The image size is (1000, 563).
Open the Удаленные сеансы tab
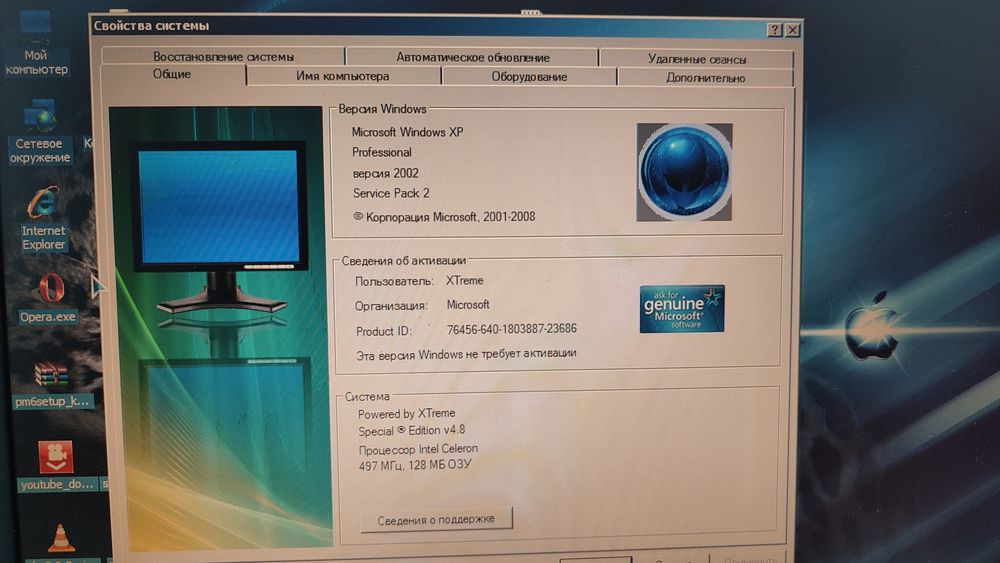click(696, 59)
